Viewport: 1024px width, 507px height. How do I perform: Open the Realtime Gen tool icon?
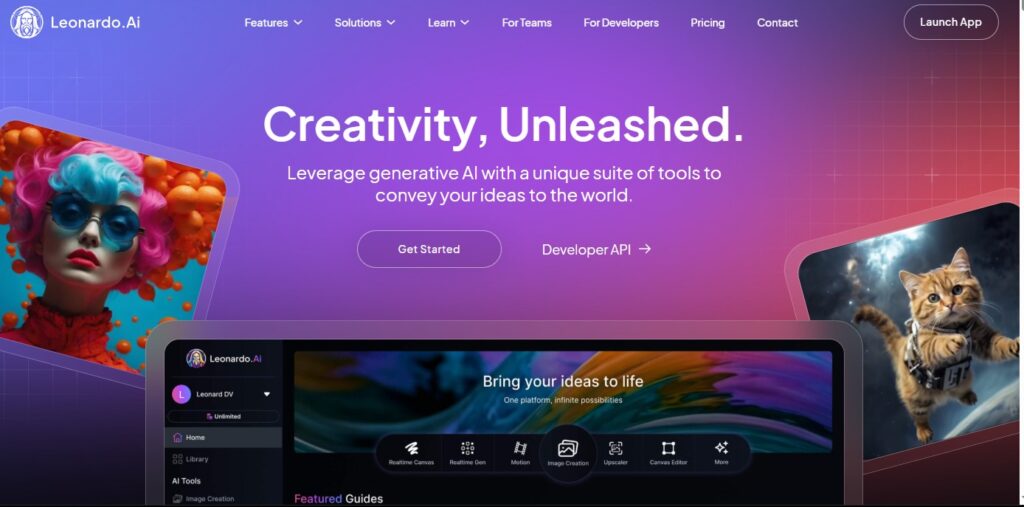(x=468, y=448)
